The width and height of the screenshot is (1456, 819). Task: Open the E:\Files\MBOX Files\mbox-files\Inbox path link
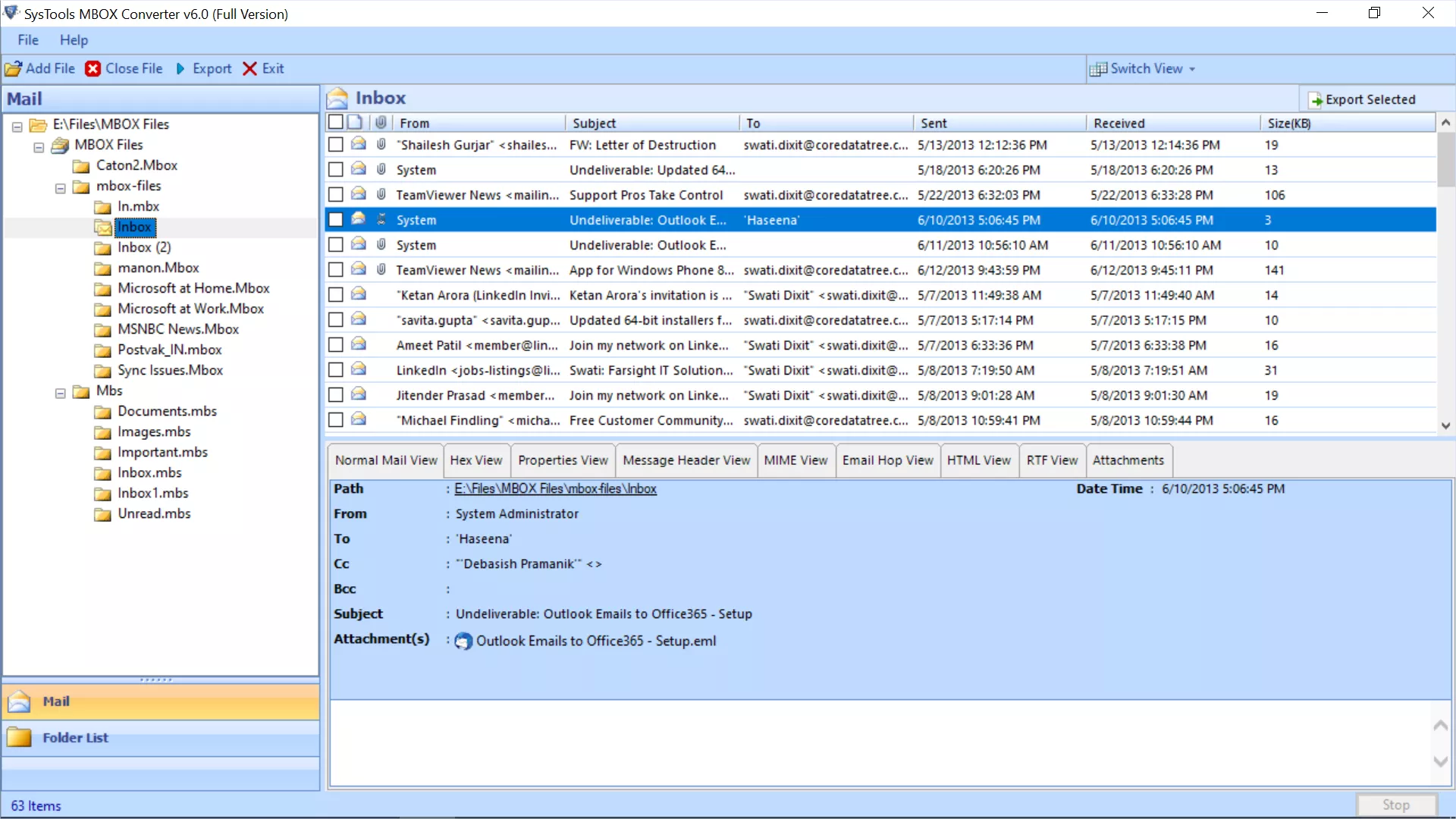point(555,489)
